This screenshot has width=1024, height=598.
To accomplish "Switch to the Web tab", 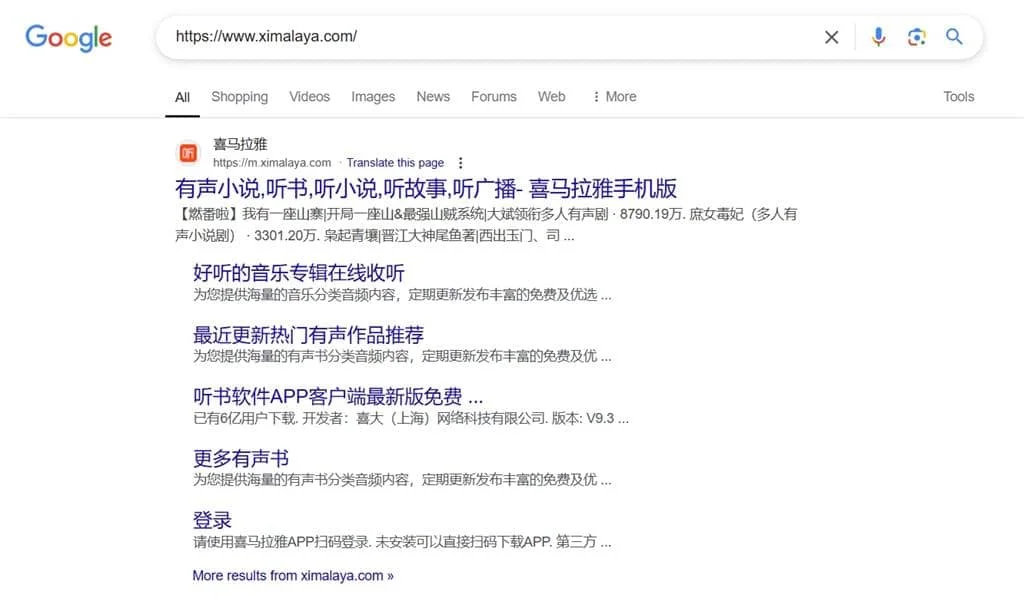I will 551,97.
